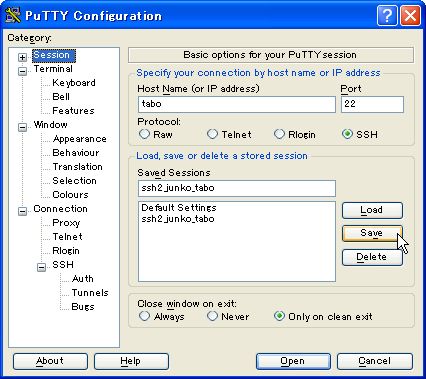Image resolution: width=426 pixels, height=379 pixels.
Task: Select the Rlogin protocol radio button
Action: tap(279, 134)
